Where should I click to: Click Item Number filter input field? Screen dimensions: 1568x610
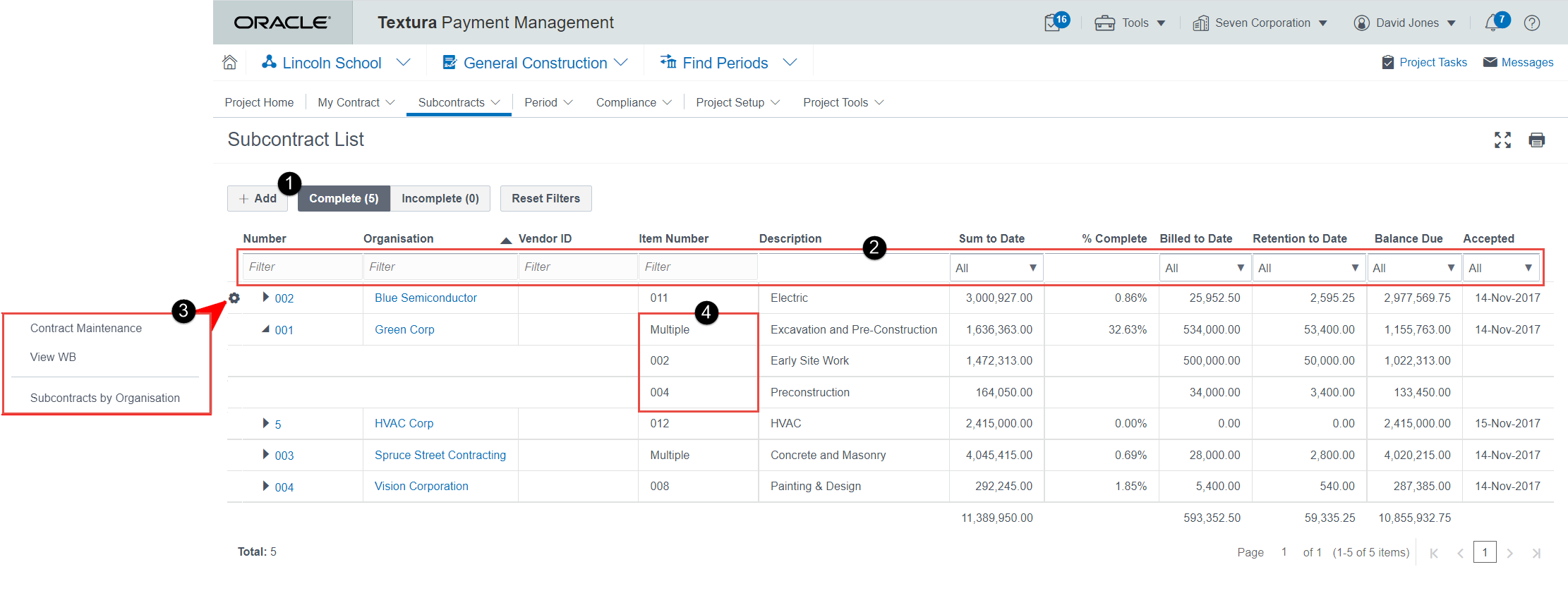tap(698, 267)
